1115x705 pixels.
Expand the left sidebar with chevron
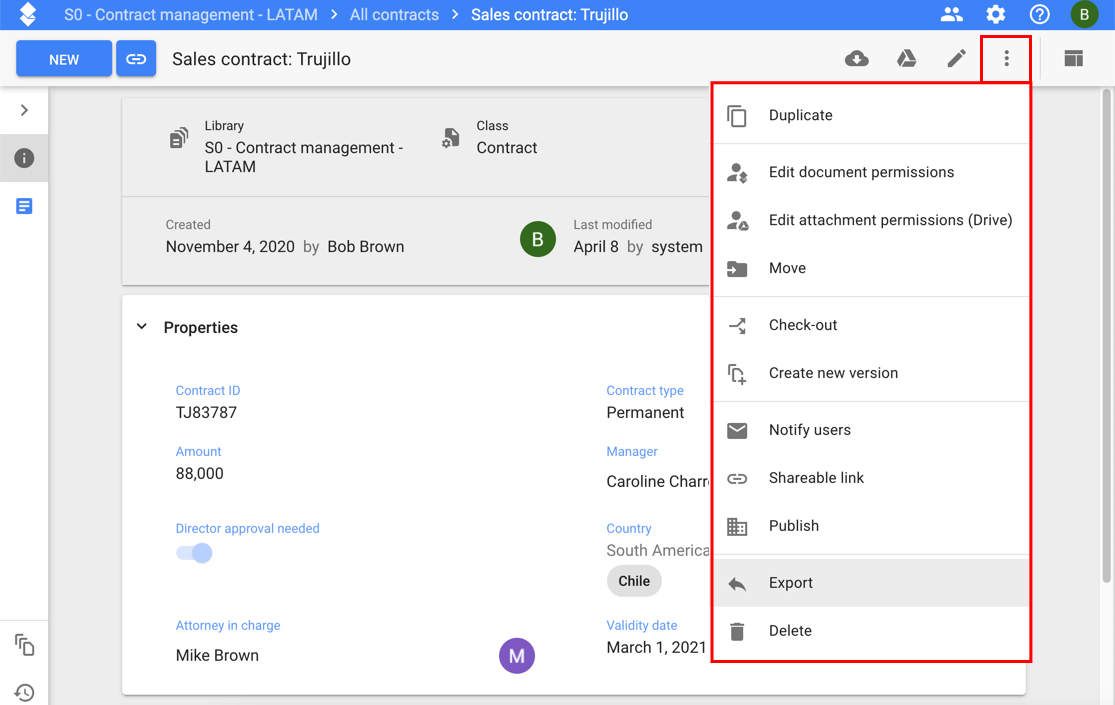pyautogui.click(x=24, y=110)
